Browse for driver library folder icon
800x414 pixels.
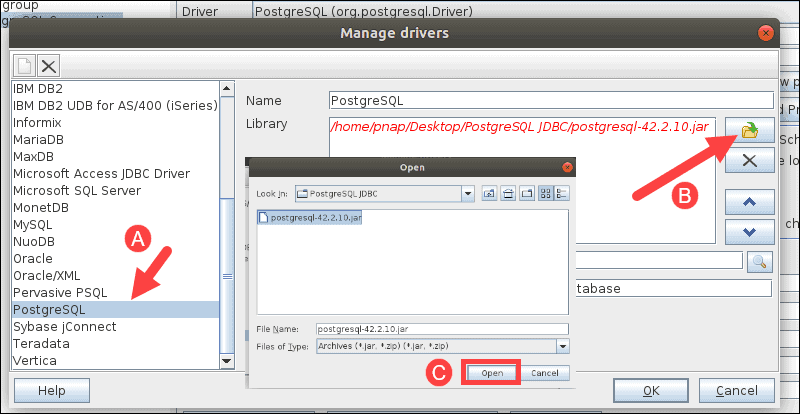pyautogui.click(x=749, y=130)
